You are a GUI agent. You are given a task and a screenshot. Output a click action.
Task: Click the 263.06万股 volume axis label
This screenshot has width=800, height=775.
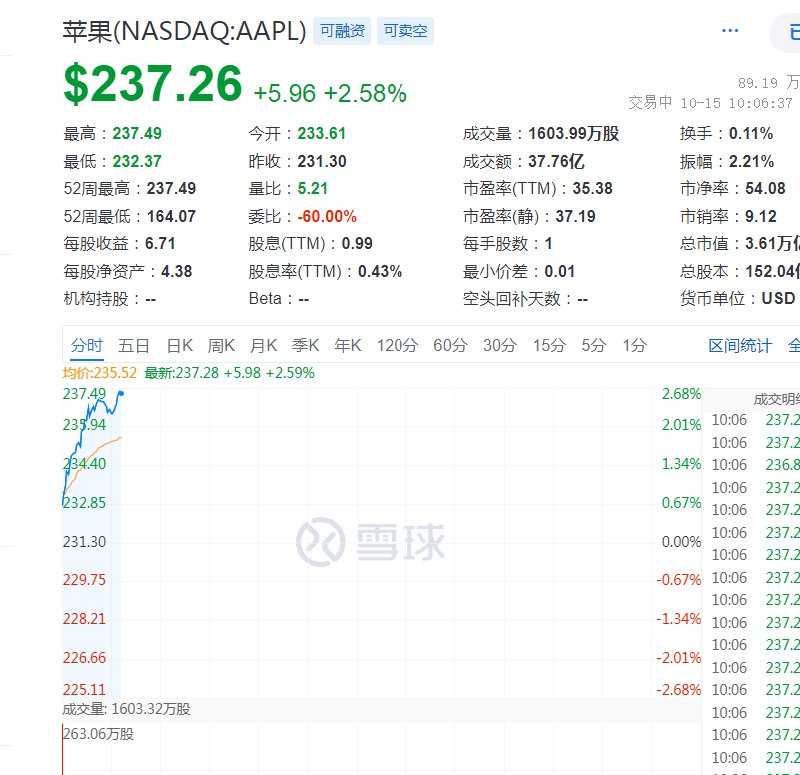pyautogui.click(x=98, y=734)
